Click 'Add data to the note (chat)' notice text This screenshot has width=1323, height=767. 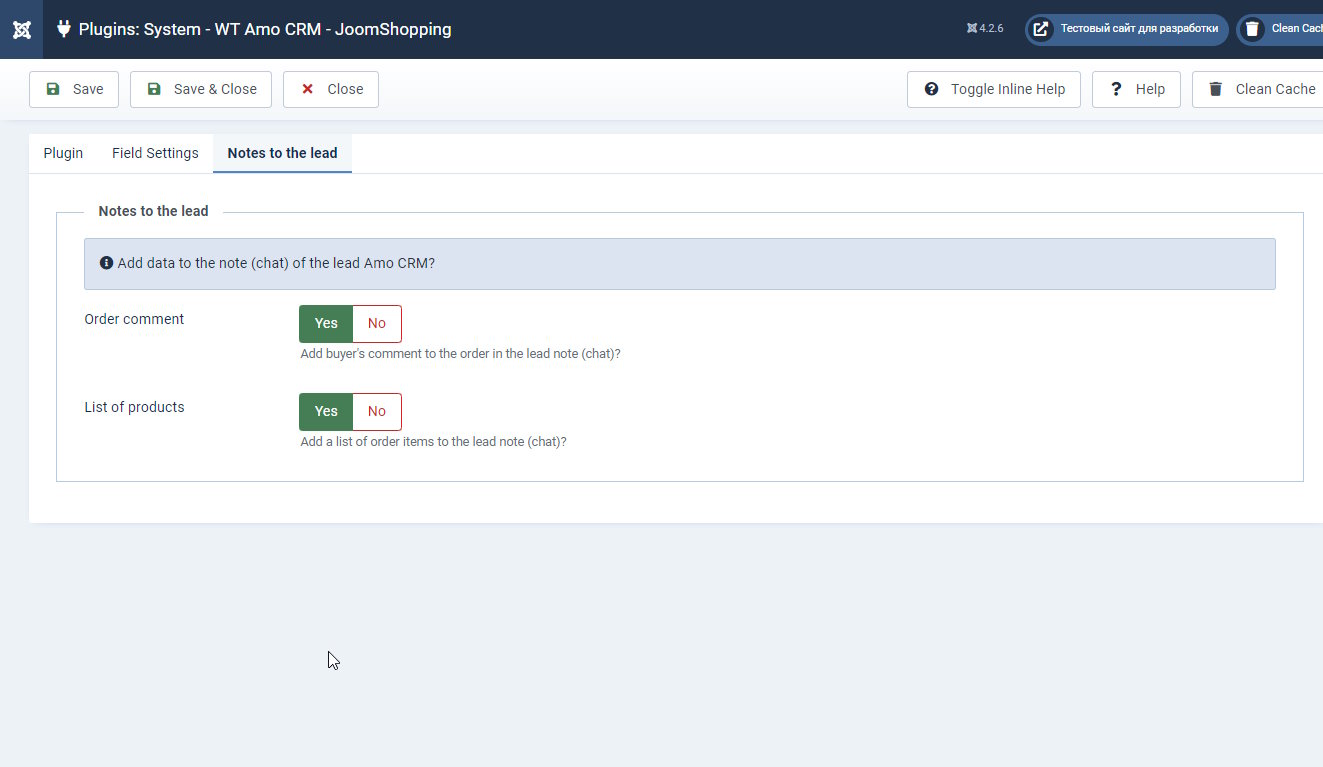tap(276, 263)
